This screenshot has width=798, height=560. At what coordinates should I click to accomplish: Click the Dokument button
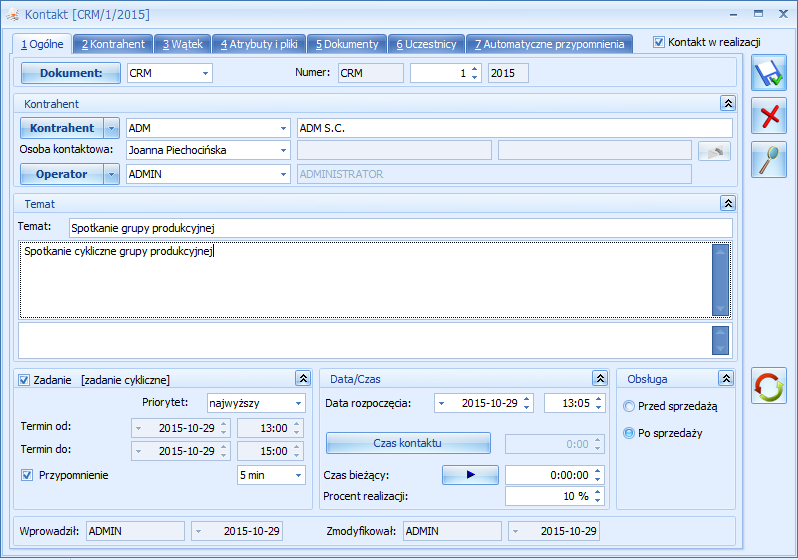tap(71, 73)
